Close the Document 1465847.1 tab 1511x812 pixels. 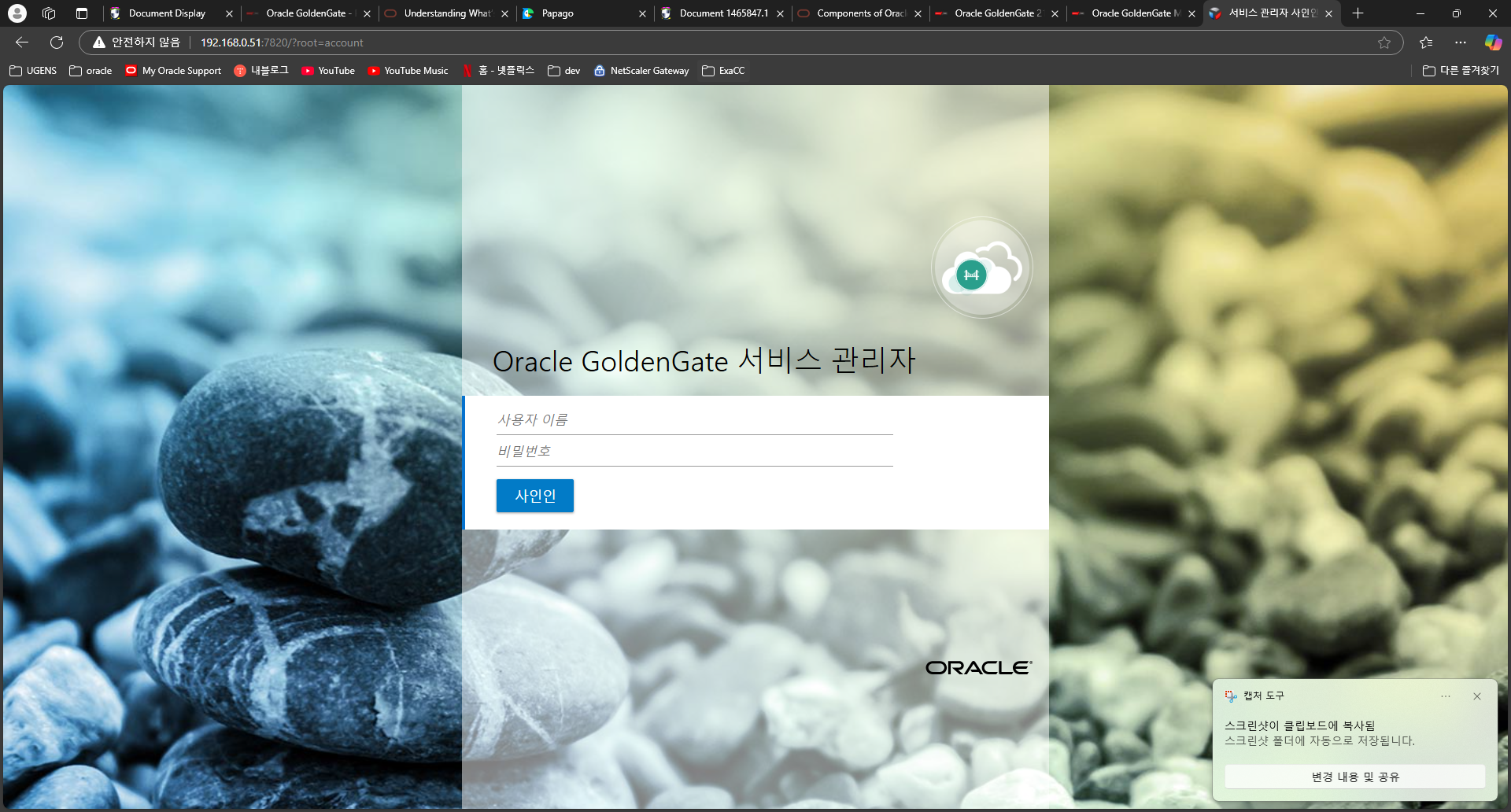pos(780,13)
